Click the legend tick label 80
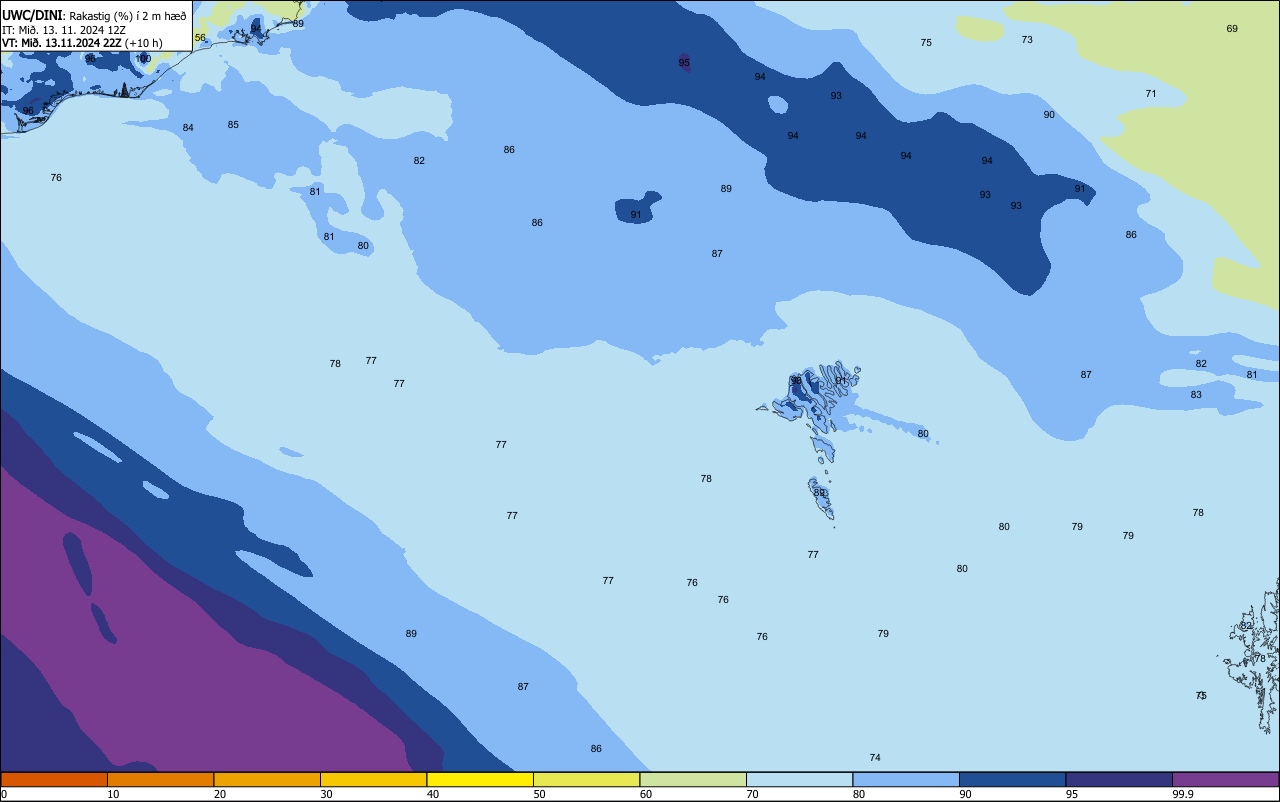This screenshot has height=802, width=1280. tap(859, 794)
